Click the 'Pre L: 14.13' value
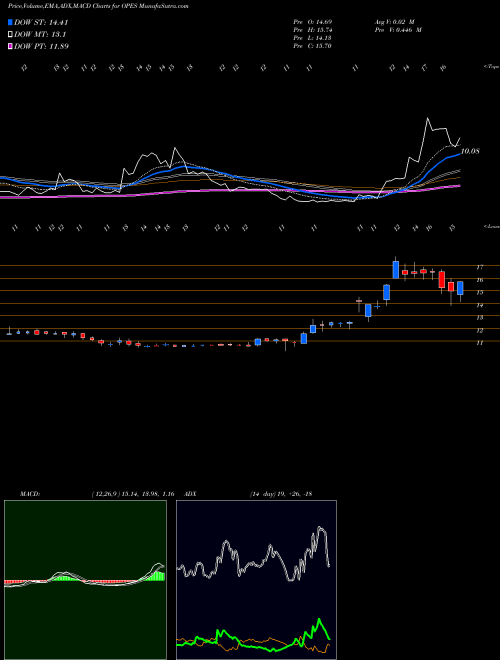This screenshot has height=660, width=500. [x=312, y=38]
